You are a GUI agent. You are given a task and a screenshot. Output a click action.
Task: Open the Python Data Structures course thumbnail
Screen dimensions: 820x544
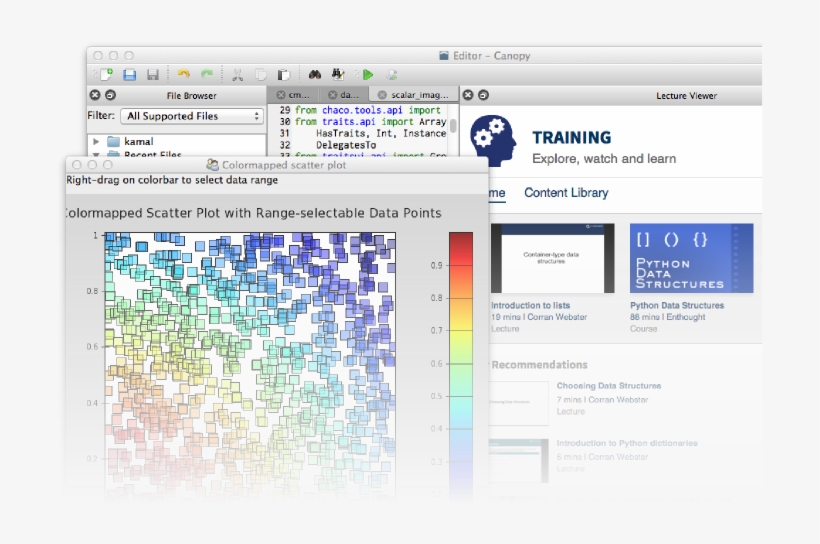coord(691,258)
